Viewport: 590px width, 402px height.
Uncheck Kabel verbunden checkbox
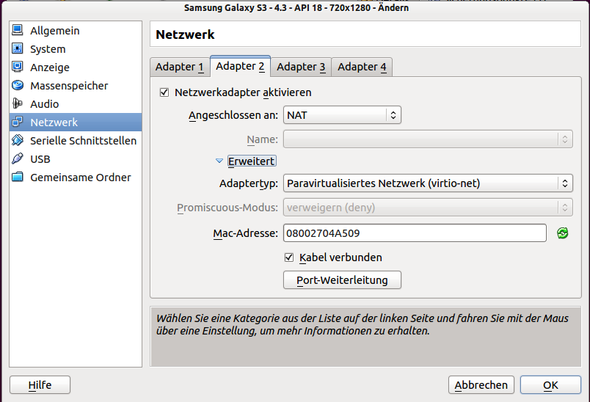289,257
